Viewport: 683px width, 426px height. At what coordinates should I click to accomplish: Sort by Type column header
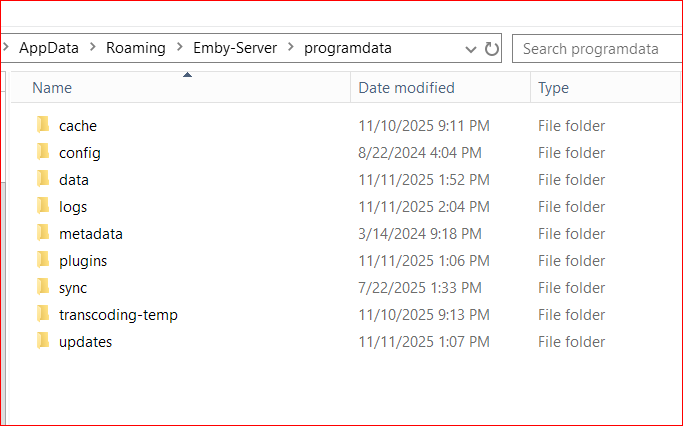(553, 88)
